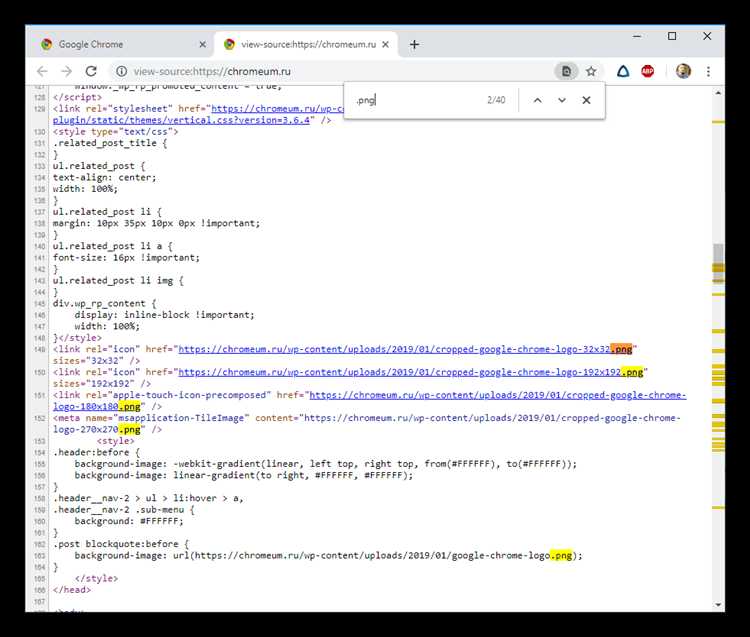Open the Chrome three-dot menu
Screen dimensions: 750x637
pyautogui.click(x=708, y=71)
